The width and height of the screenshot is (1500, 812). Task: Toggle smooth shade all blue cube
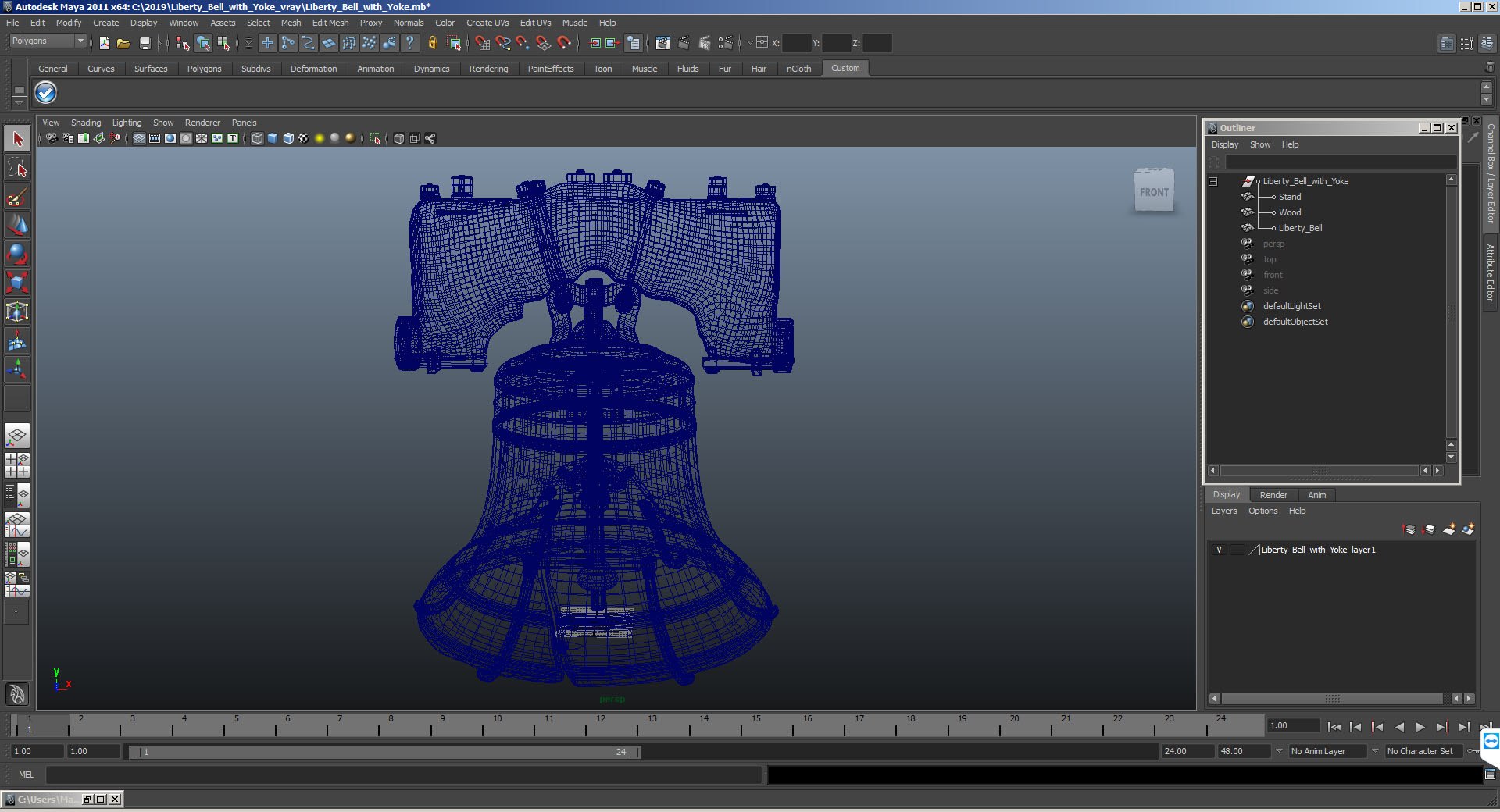(273, 138)
